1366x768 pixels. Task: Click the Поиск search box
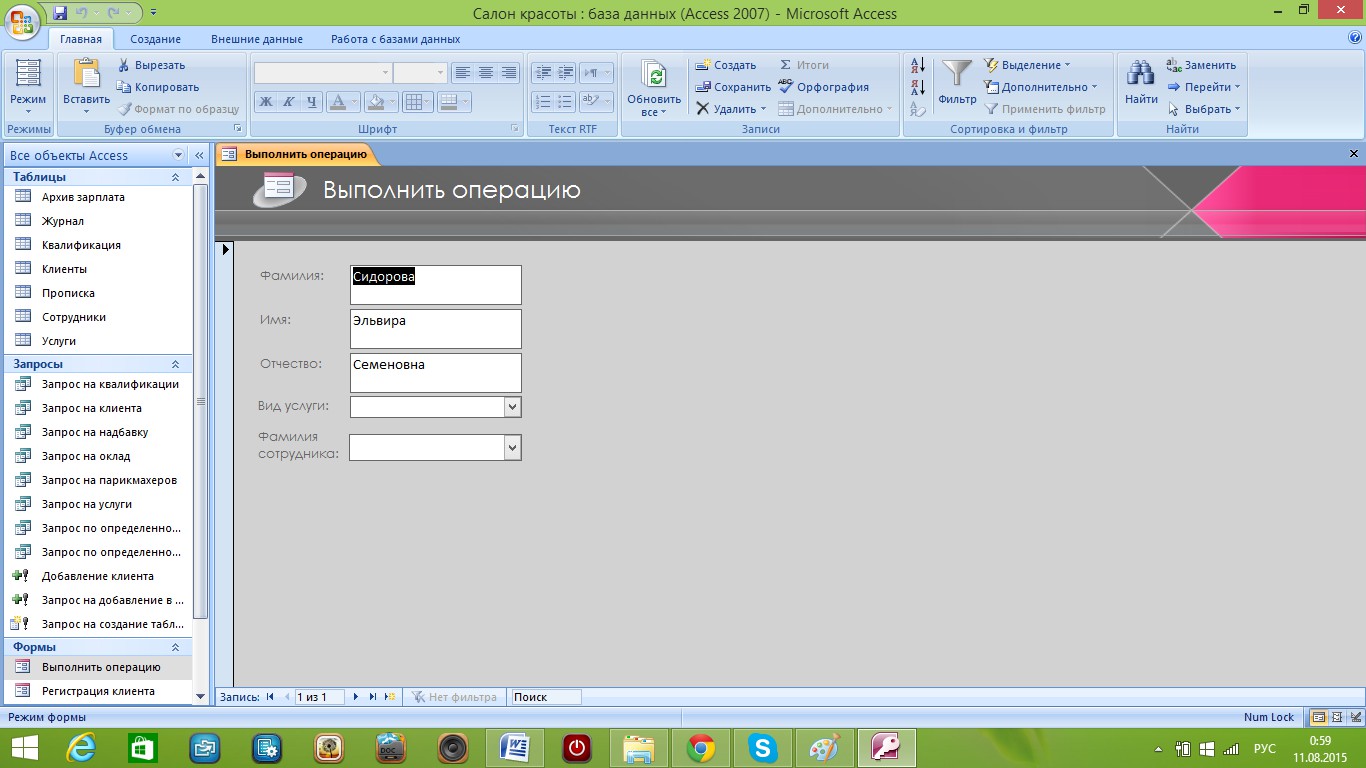coord(545,697)
